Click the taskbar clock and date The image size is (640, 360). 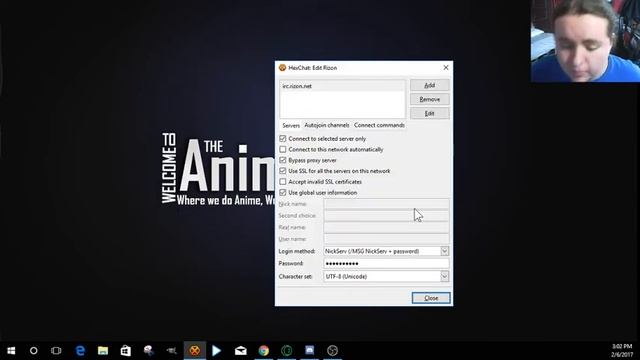pos(622,351)
